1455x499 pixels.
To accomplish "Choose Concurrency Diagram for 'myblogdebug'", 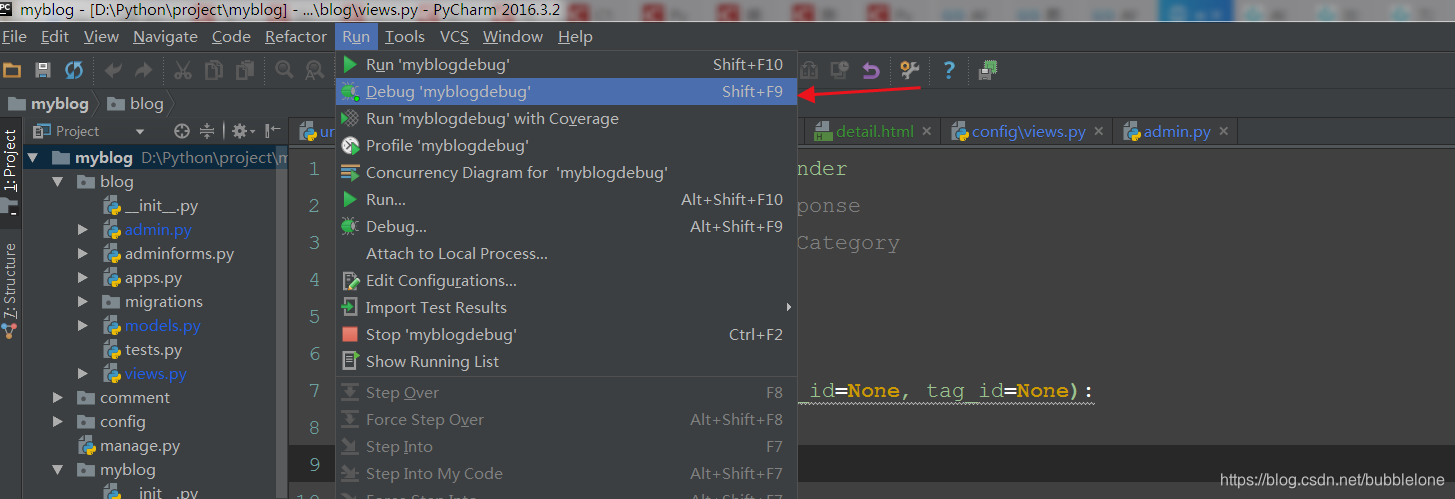I will click(x=566, y=172).
